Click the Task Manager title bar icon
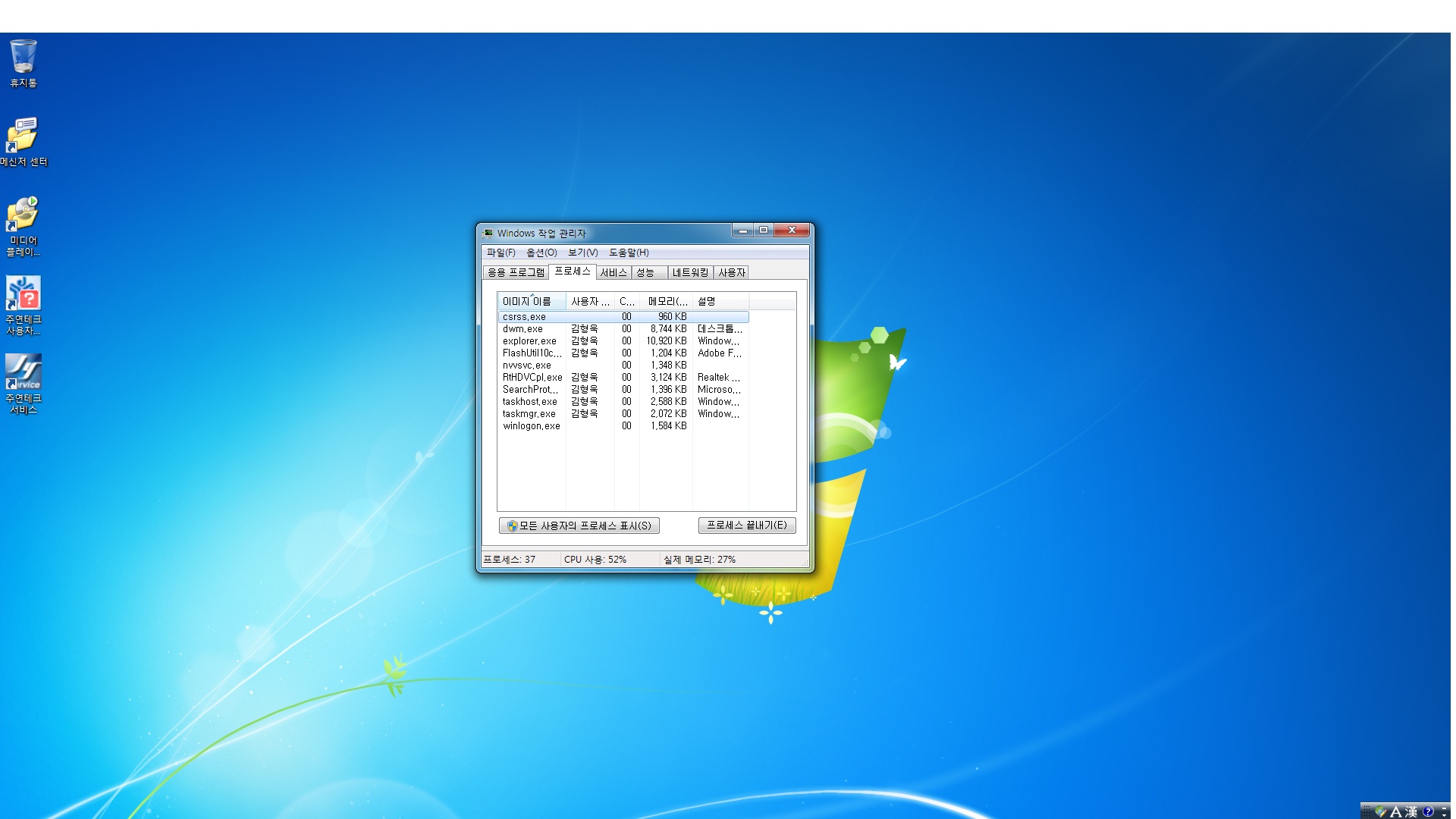This screenshot has width=1456, height=819. (488, 233)
